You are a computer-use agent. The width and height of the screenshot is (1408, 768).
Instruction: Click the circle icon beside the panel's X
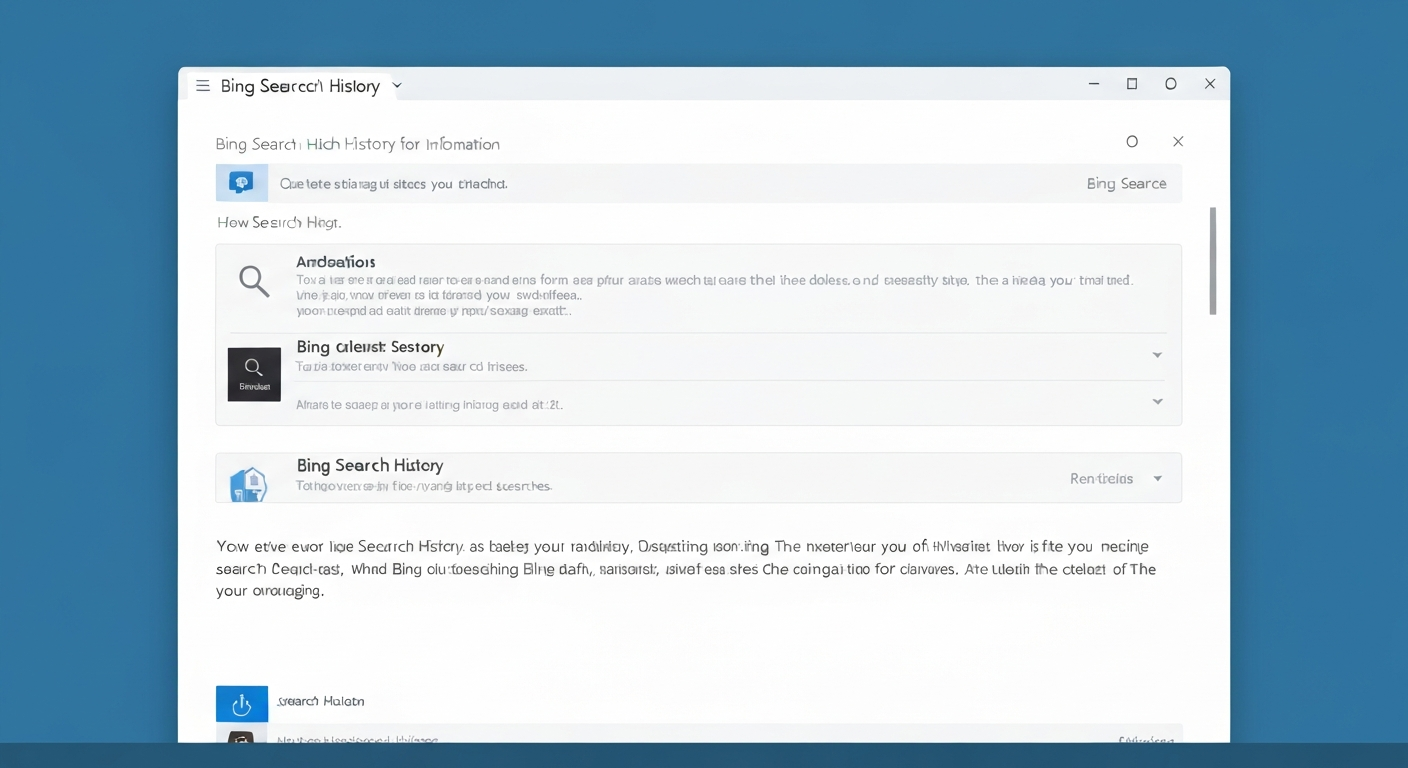[1132, 142]
